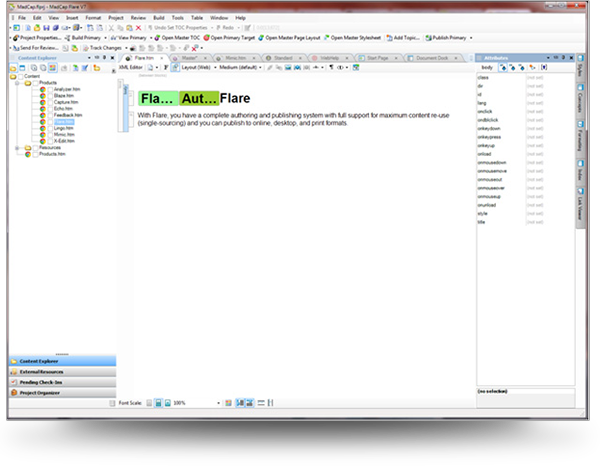The image size is (600, 466).
Task: Click the split view window icon in Content Explorer
Action: (x=22, y=68)
